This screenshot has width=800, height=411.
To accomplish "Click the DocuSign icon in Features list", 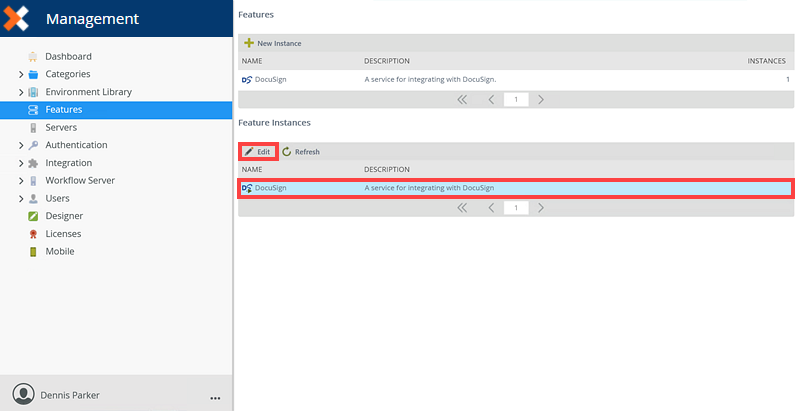I will coord(247,80).
